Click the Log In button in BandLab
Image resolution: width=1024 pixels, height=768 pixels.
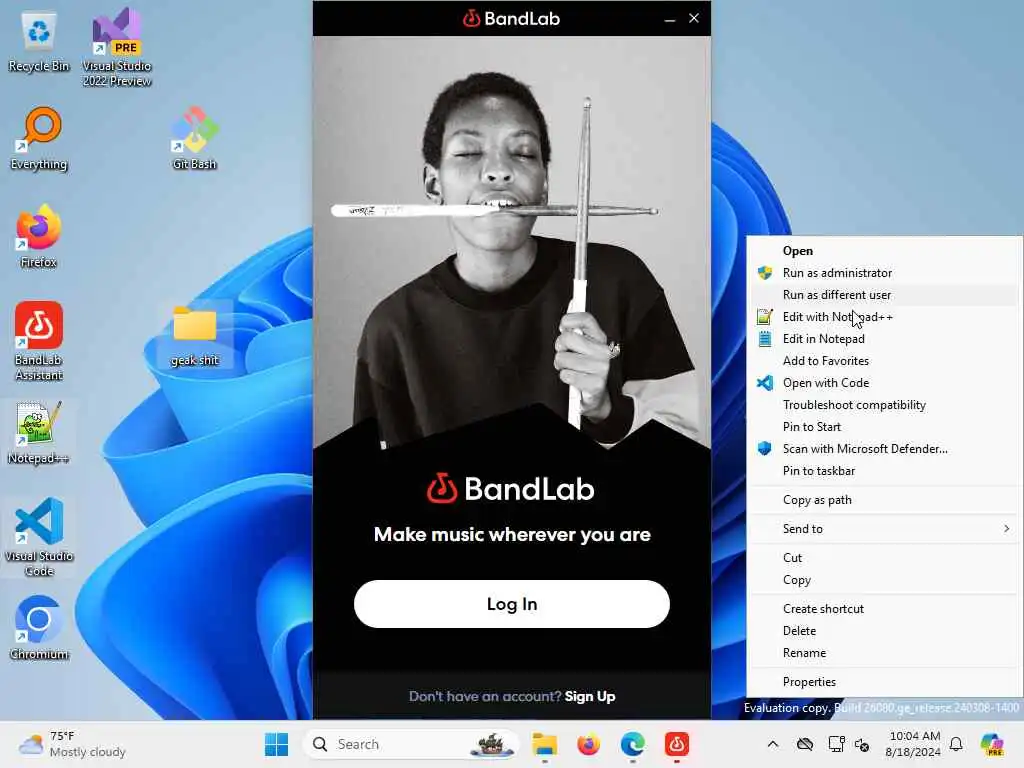pyautogui.click(x=511, y=604)
